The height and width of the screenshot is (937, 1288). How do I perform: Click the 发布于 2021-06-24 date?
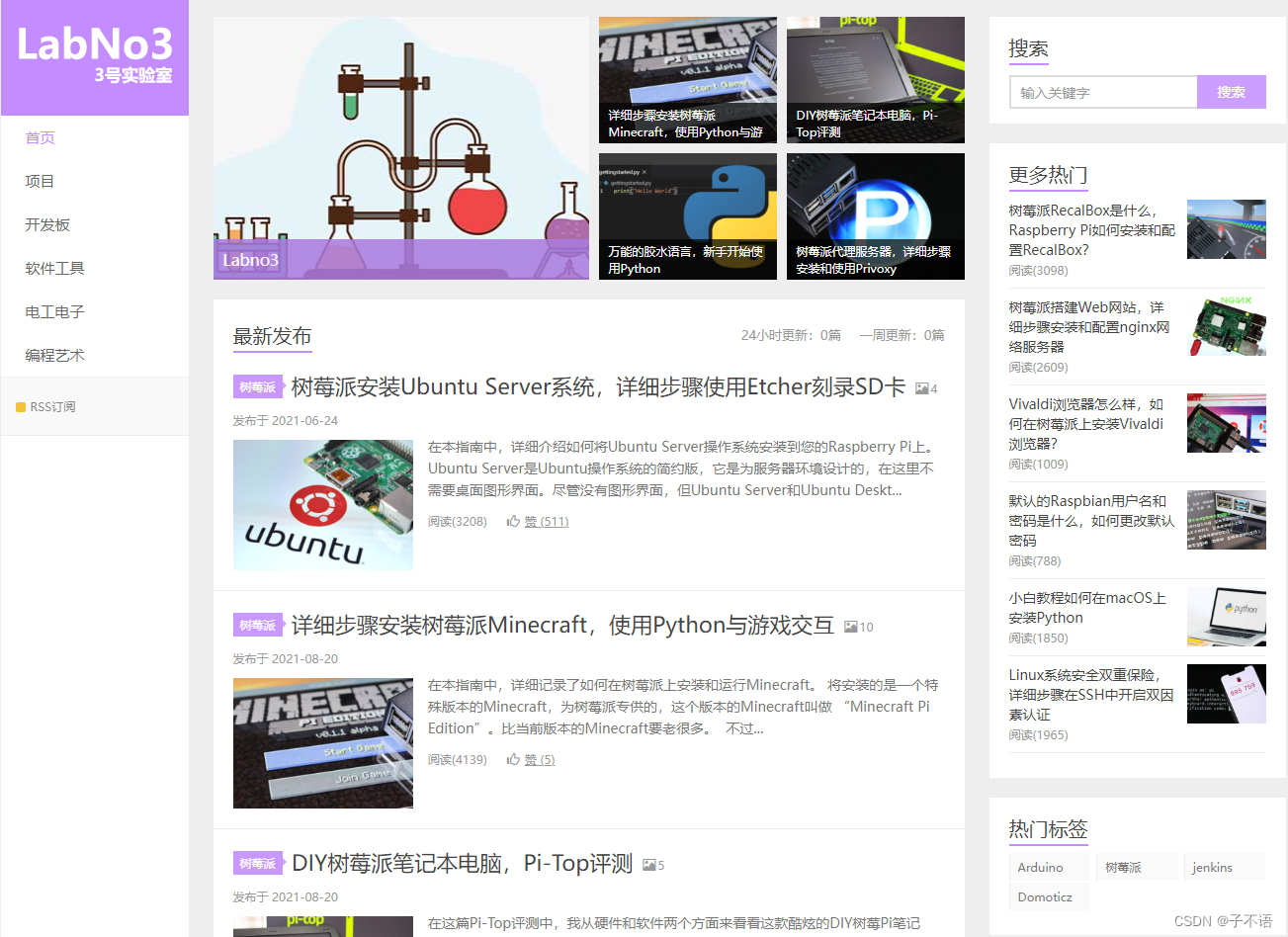coord(285,420)
